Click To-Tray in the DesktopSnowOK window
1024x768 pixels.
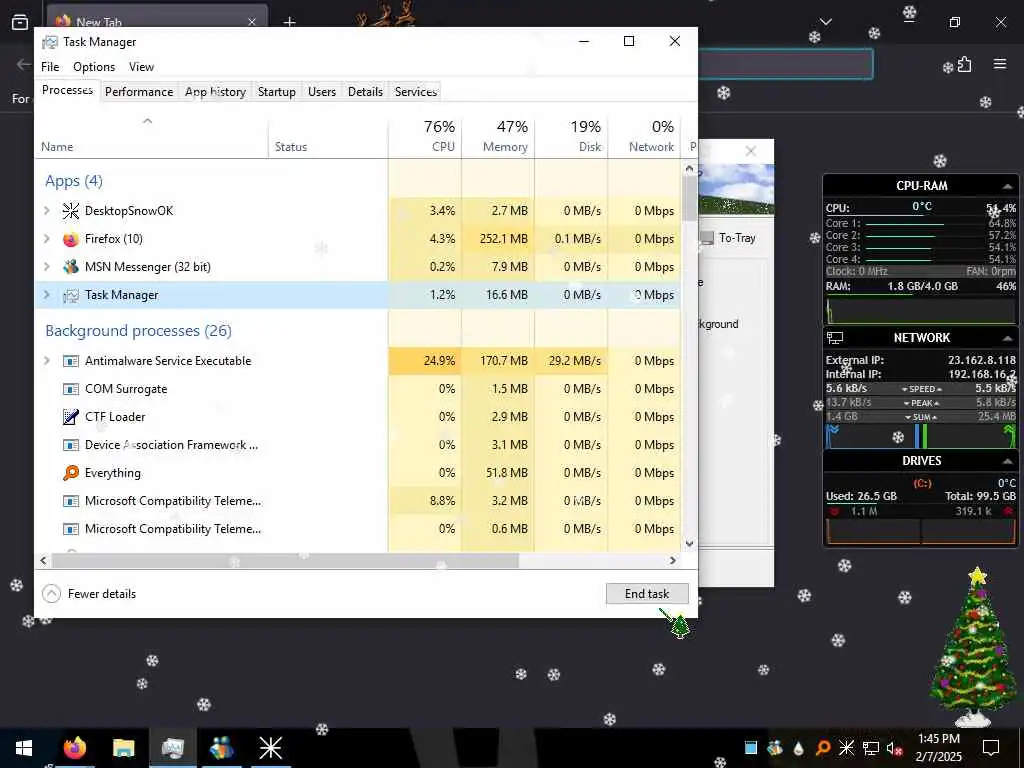click(729, 238)
